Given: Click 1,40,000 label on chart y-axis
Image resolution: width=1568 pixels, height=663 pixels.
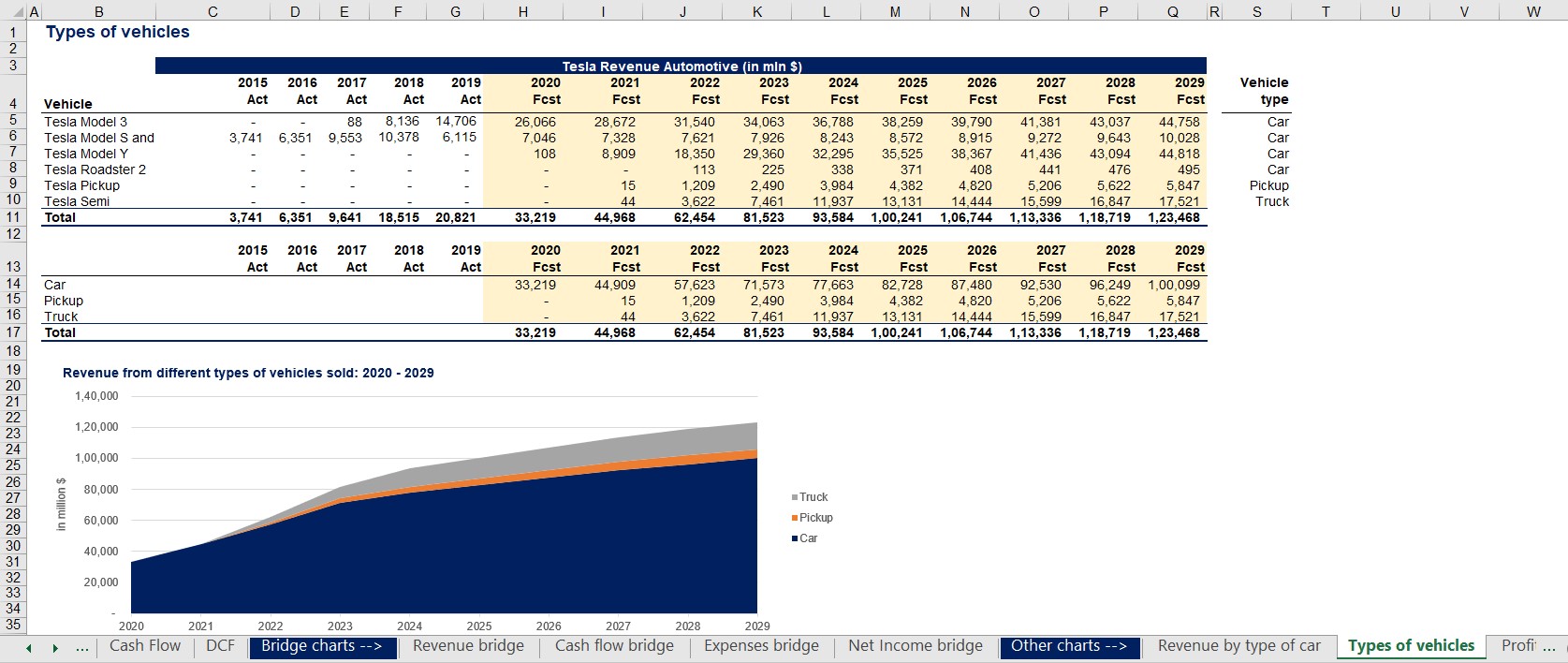Looking at the screenshot, I should tap(96, 396).
